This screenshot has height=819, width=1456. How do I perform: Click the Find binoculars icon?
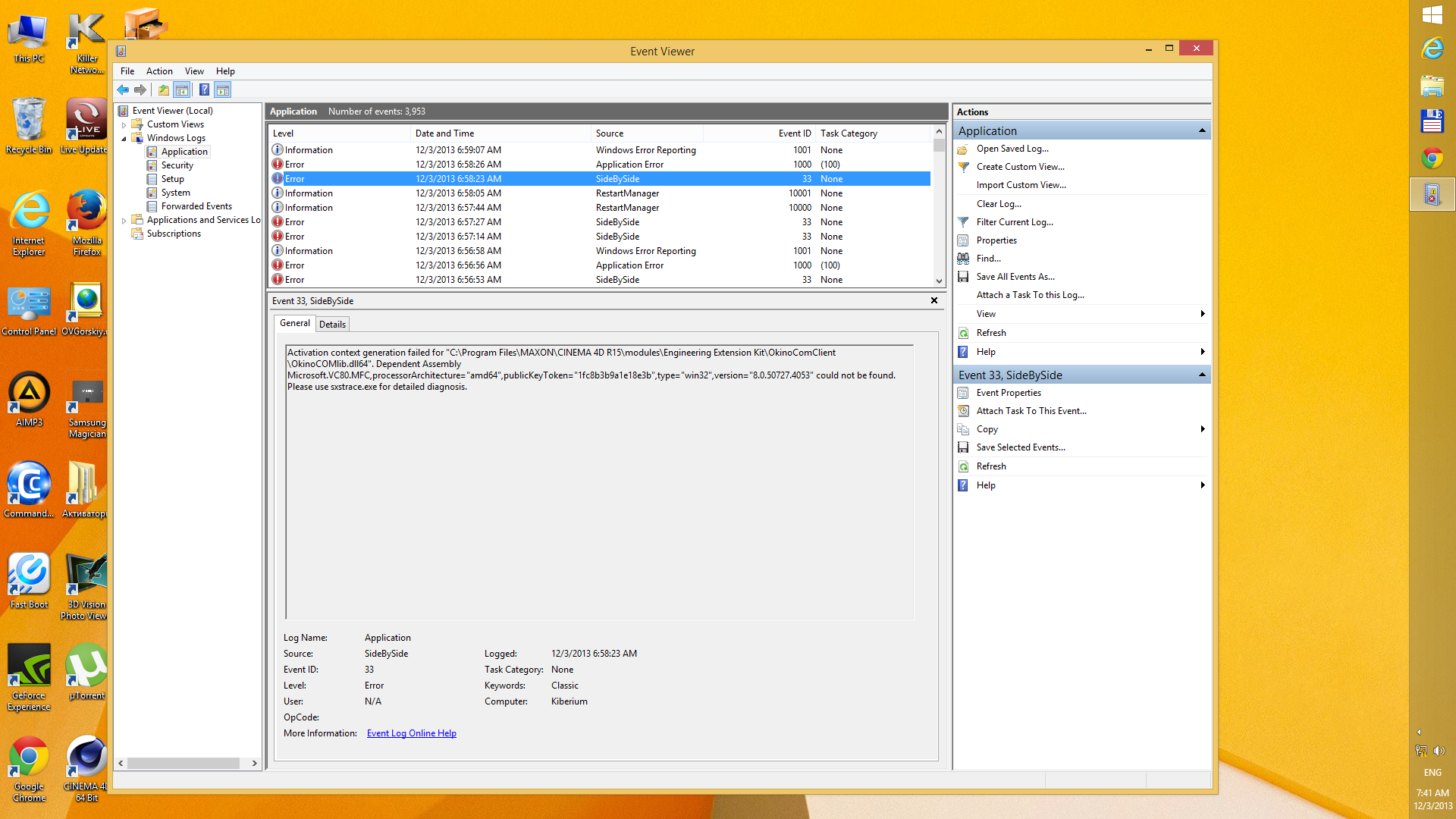pos(963,259)
